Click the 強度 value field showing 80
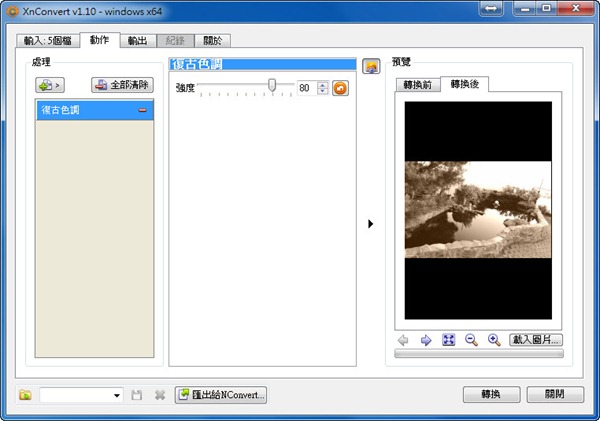Image resolution: width=600 pixels, height=421 pixels. (307, 88)
